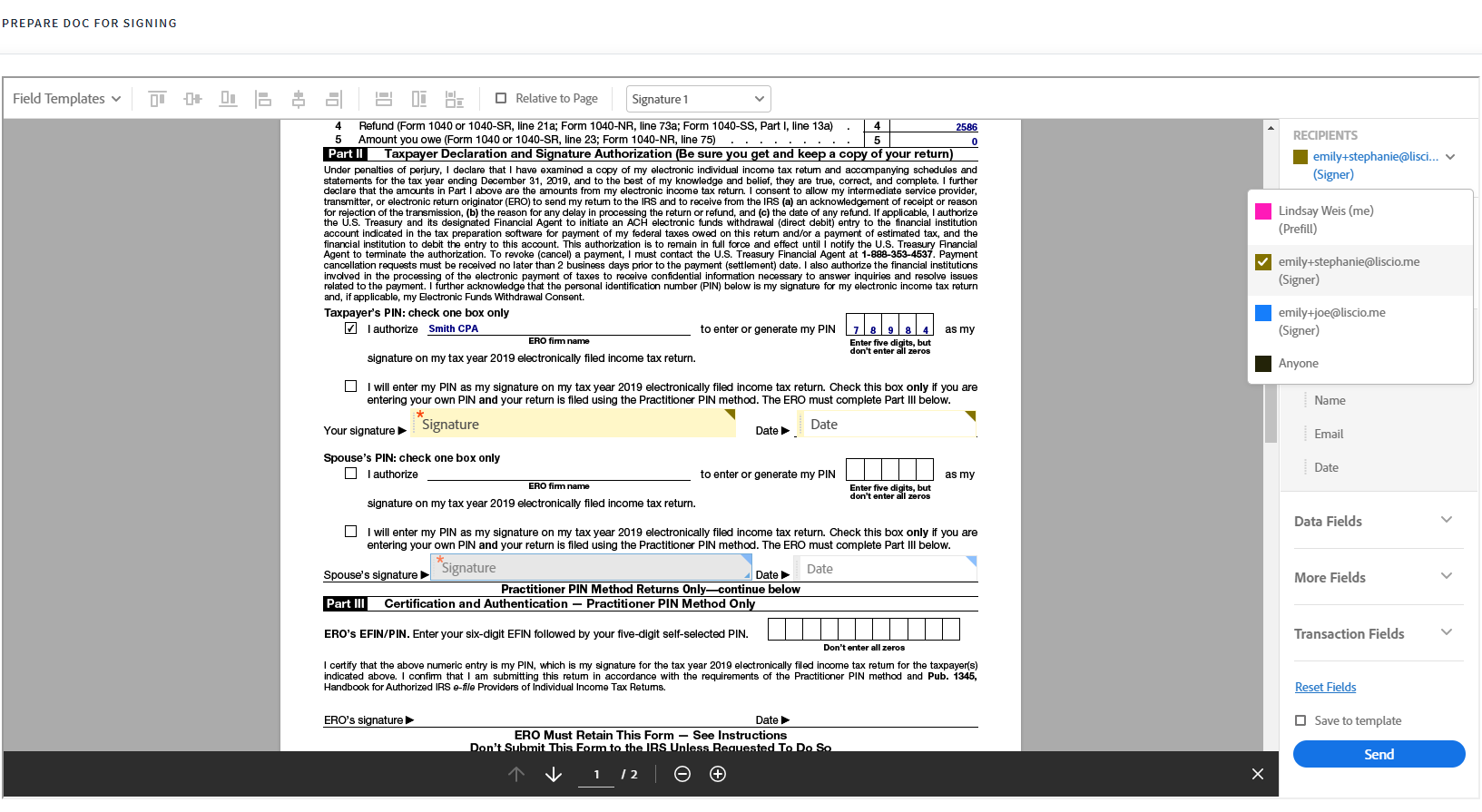Screen dimensions: 1482x812
Task: Click the Align Middle vertically icon
Action: 192,99
